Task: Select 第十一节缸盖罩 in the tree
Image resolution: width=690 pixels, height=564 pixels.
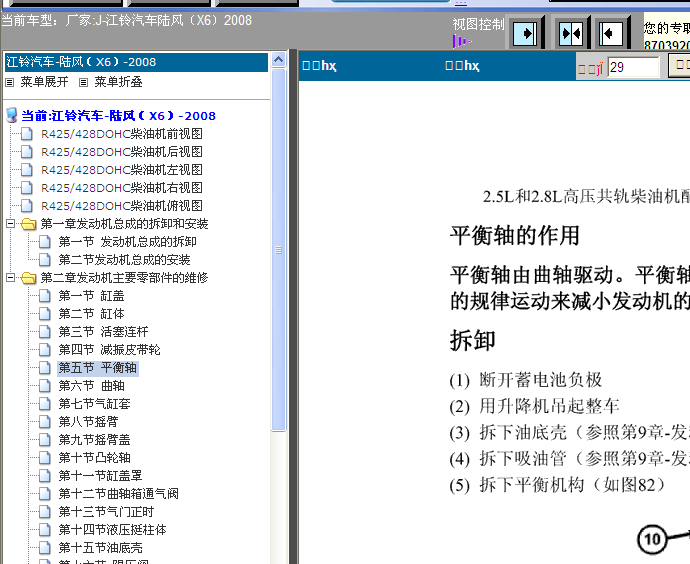Action: pos(100,476)
